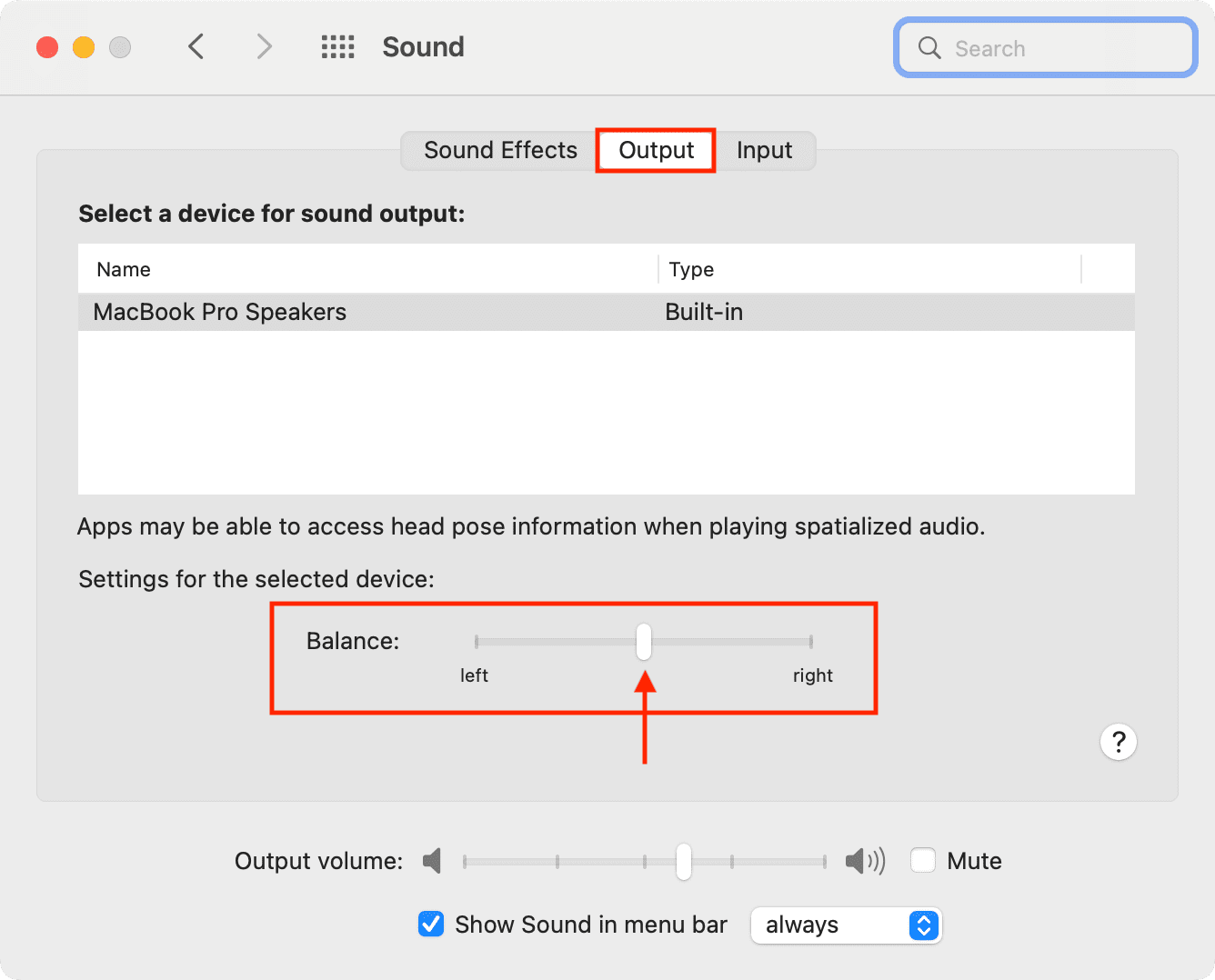Click the Built-in type cell
The image size is (1215, 980).
pyautogui.click(x=704, y=312)
